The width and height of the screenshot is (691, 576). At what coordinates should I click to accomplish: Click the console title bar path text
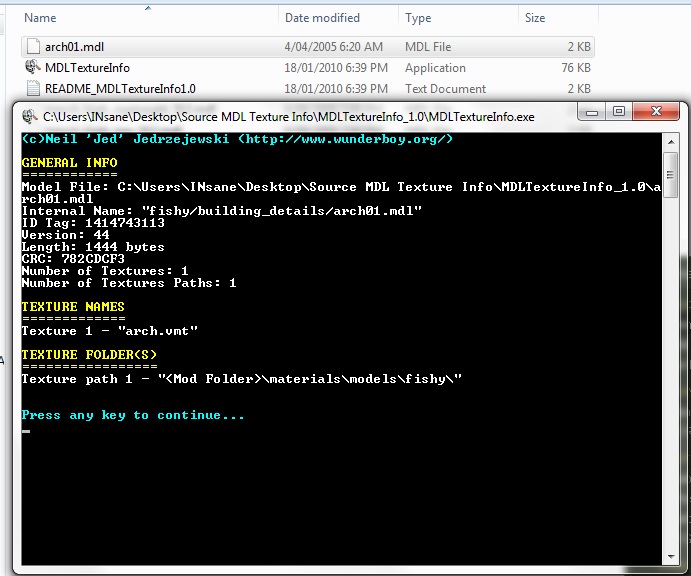pyautogui.click(x=288, y=117)
